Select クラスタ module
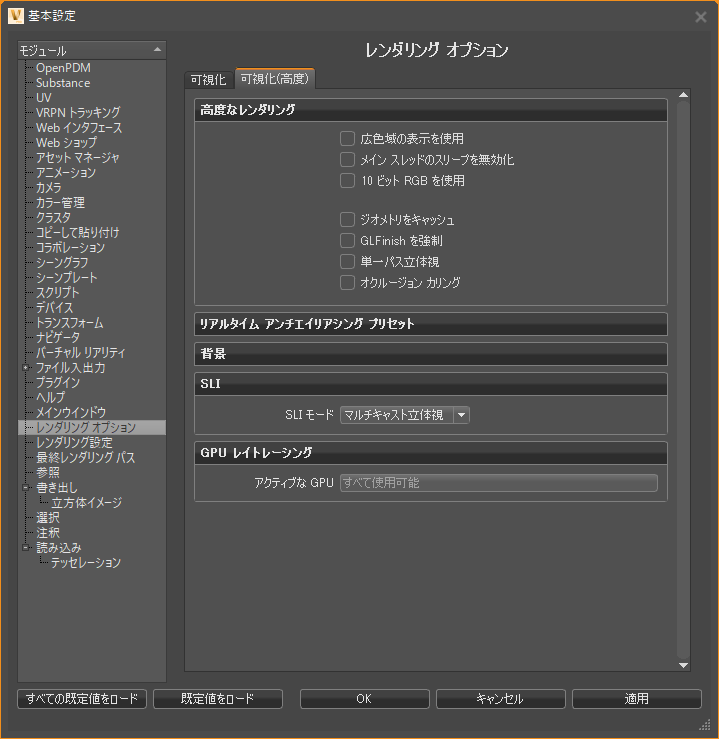719x739 pixels. pos(53,218)
